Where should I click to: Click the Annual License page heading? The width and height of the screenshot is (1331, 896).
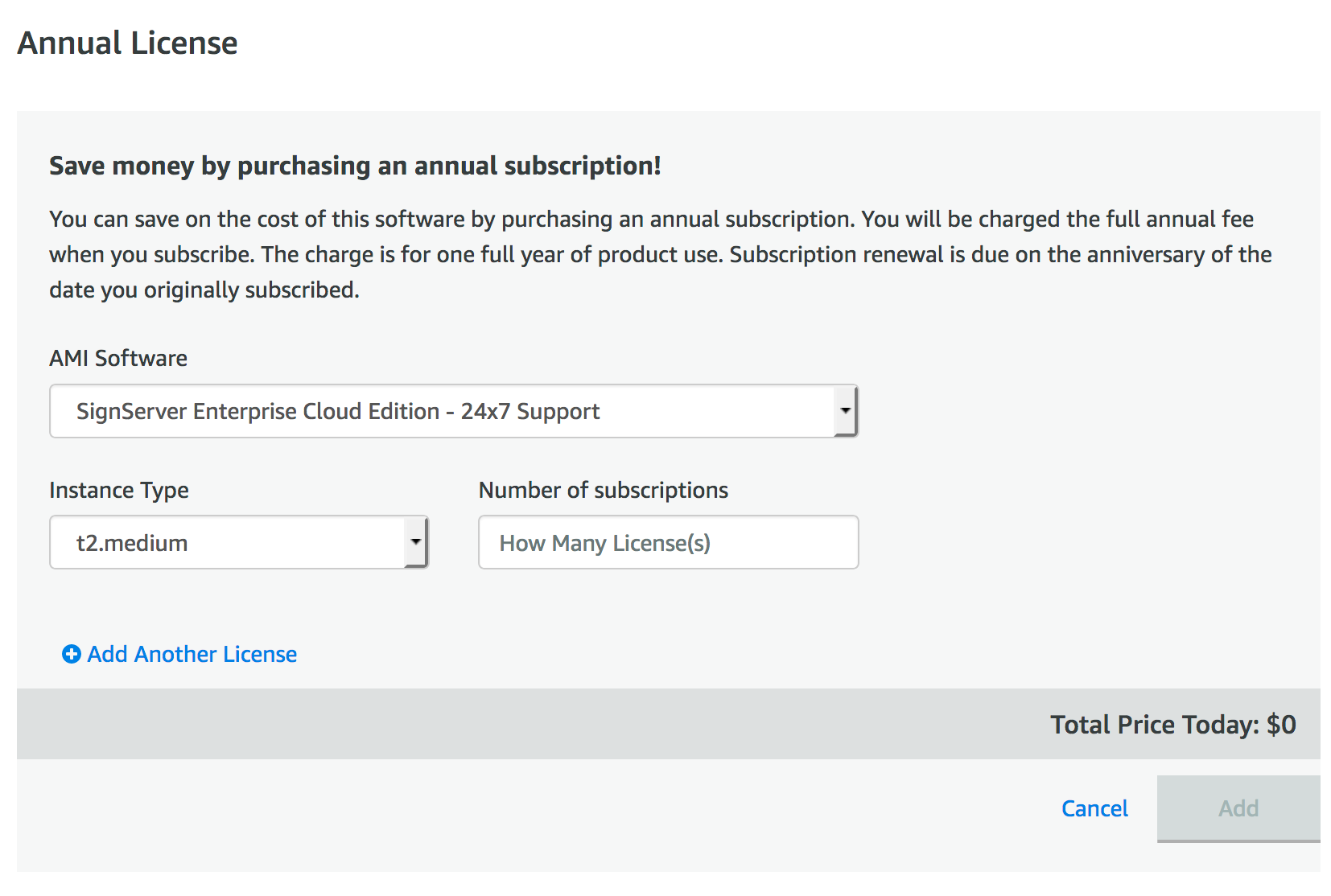(x=128, y=43)
